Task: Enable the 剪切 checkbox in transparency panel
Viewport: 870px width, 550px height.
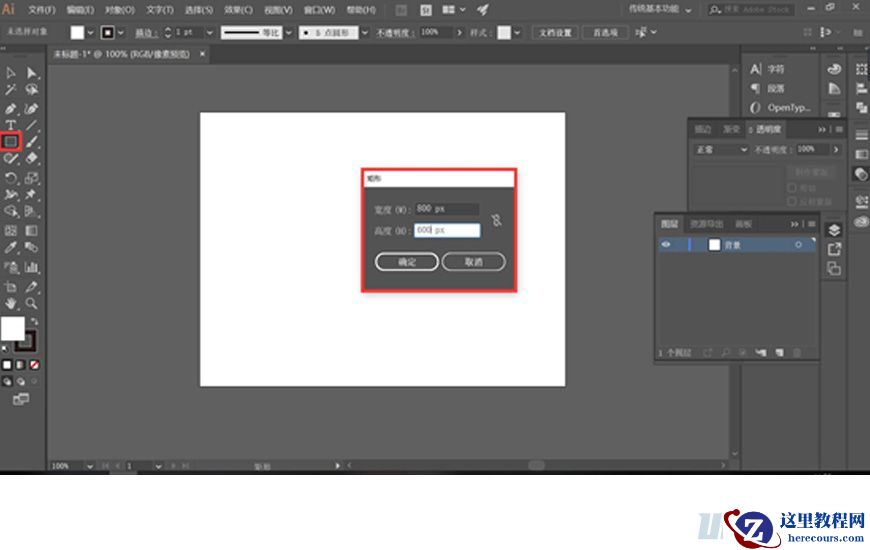Action: (x=792, y=187)
